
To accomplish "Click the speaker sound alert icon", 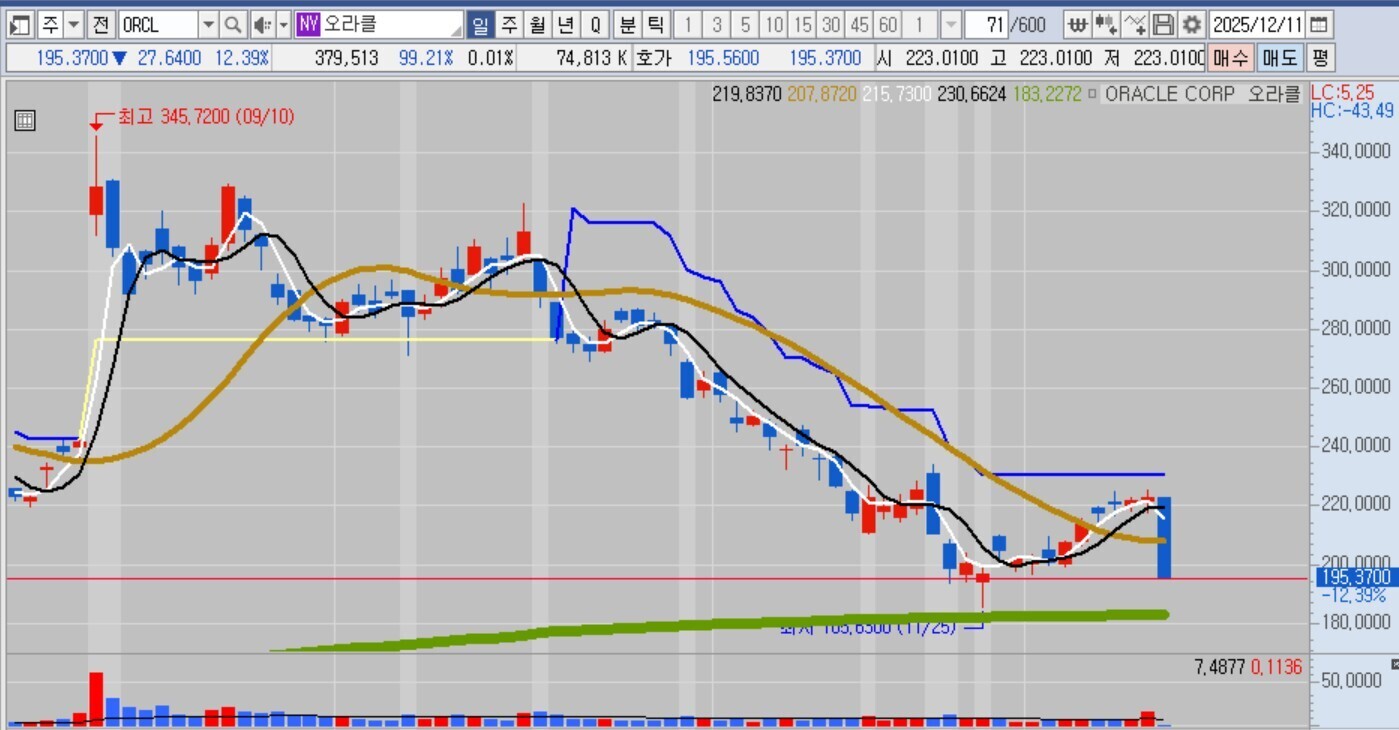I will [261, 24].
